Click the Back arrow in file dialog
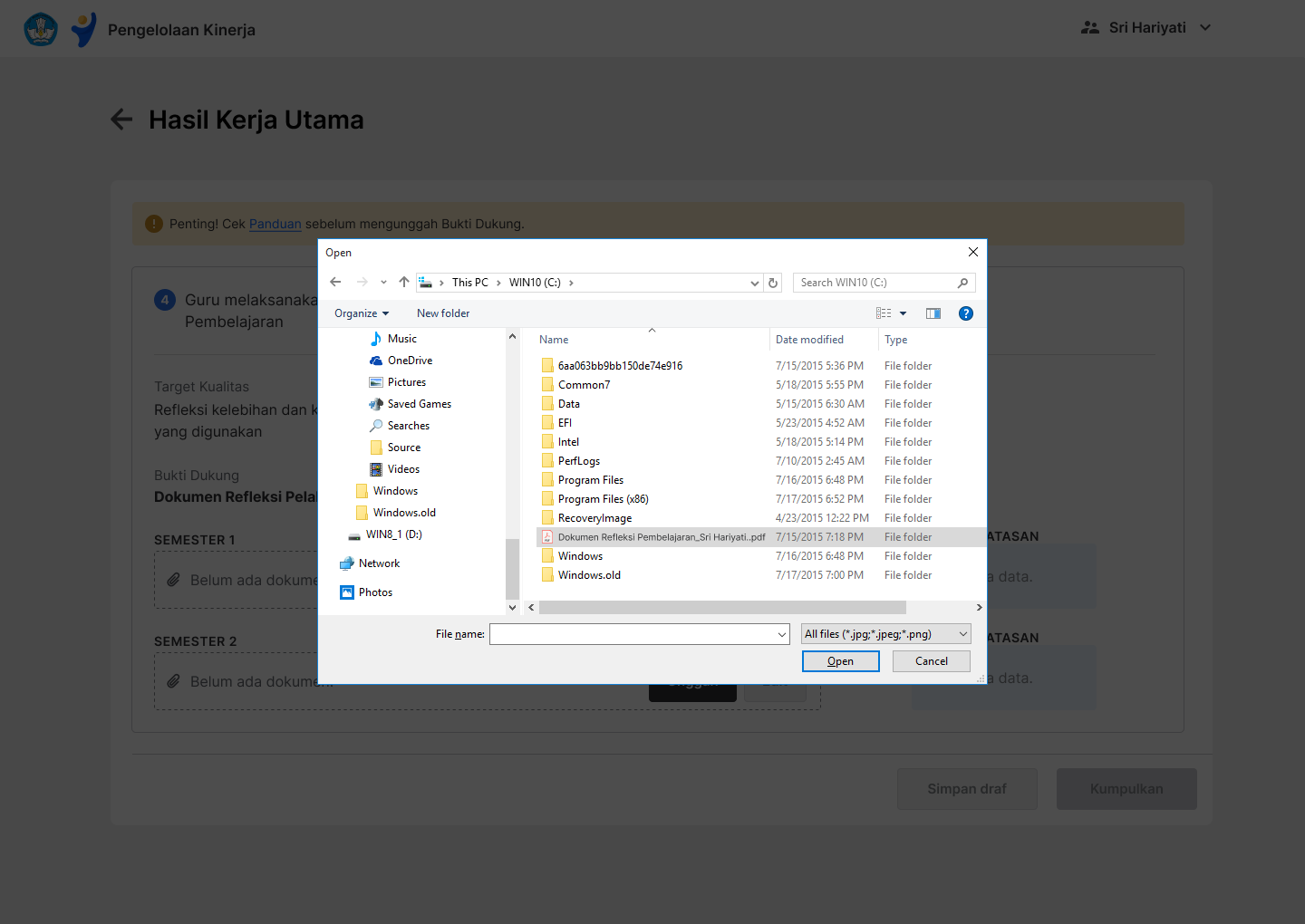 click(x=335, y=283)
